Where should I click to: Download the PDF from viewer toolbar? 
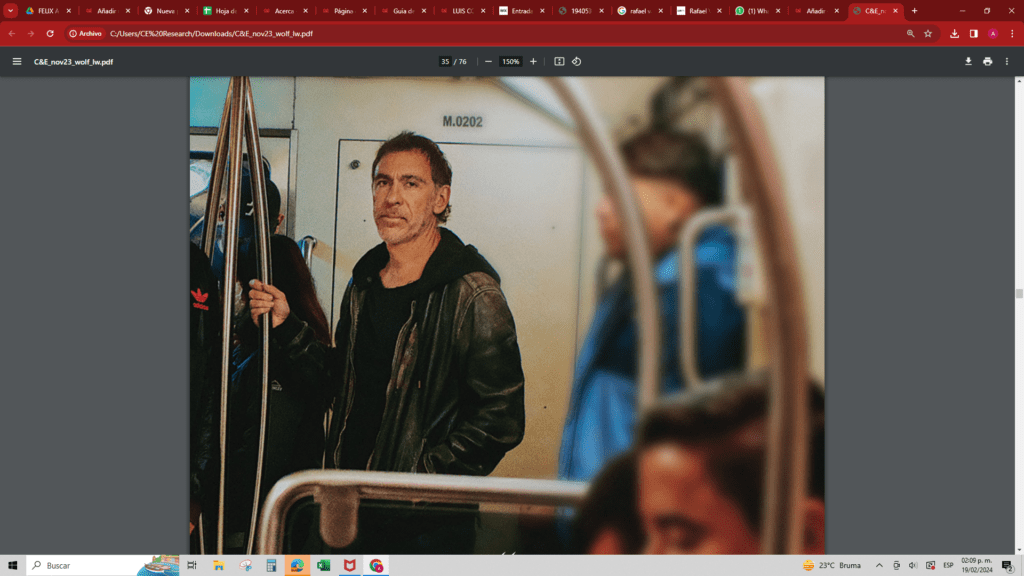[968, 61]
